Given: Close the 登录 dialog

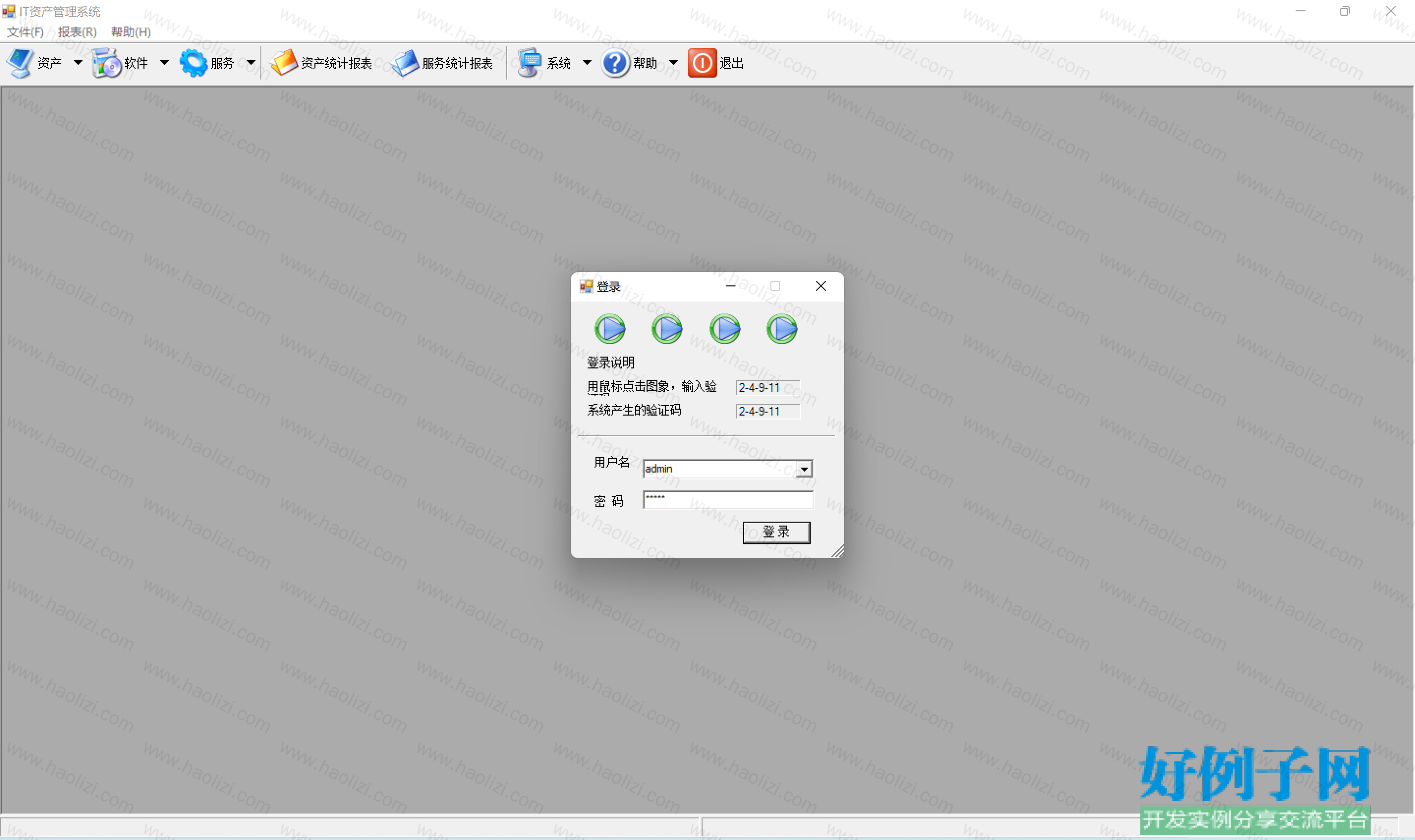Looking at the screenshot, I should [x=821, y=286].
